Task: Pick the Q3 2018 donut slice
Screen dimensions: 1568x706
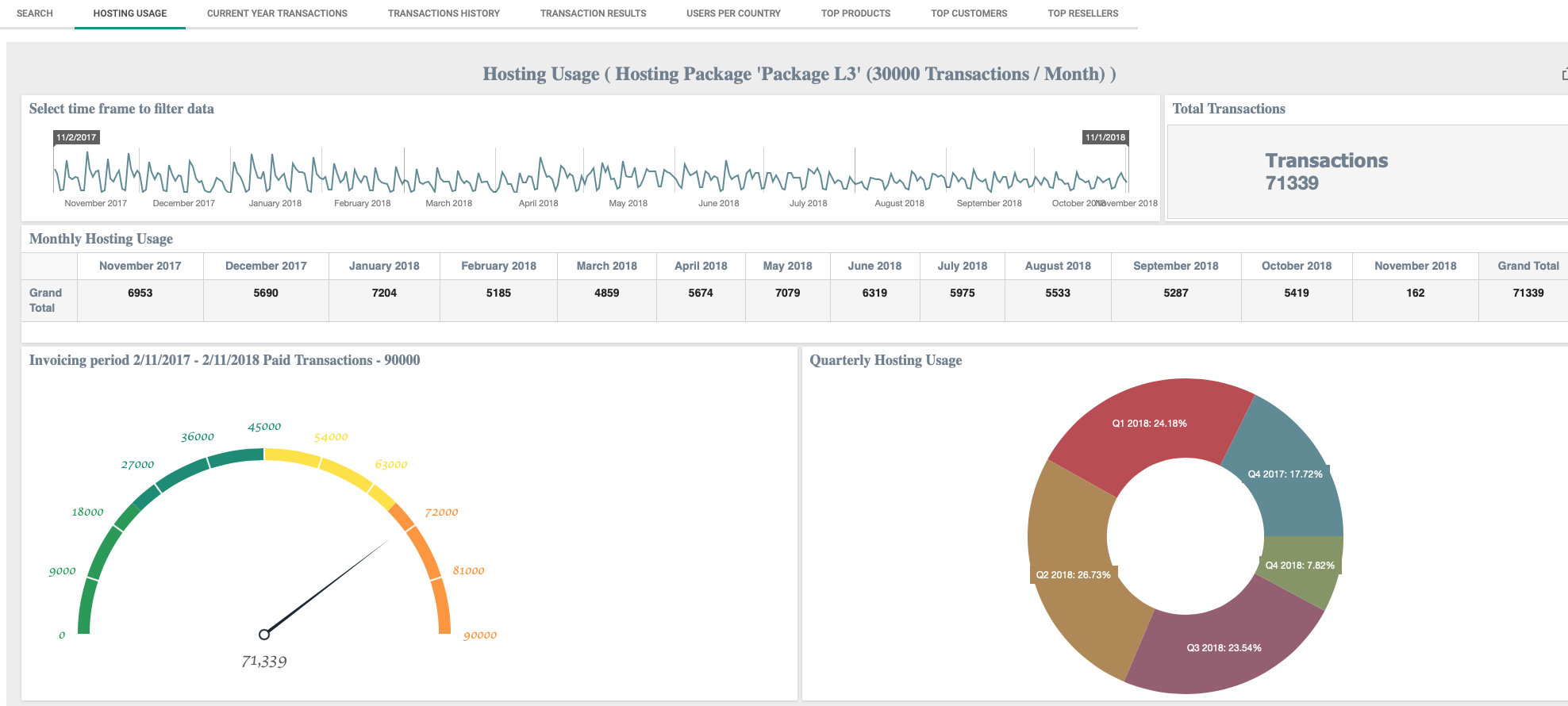Action: [1224, 648]
